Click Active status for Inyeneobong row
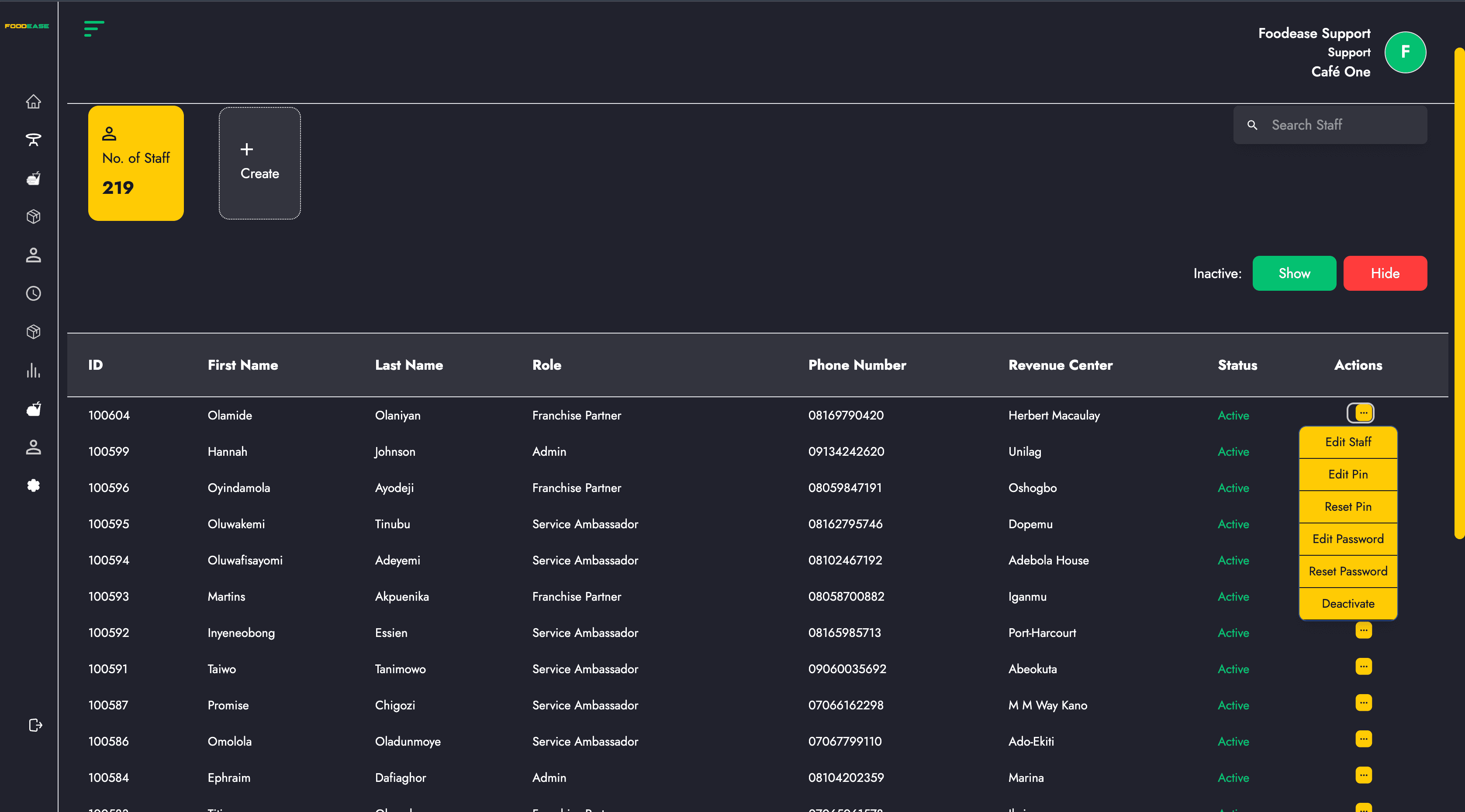This screenshot has height=812, width=1465. coord(1234,633)
